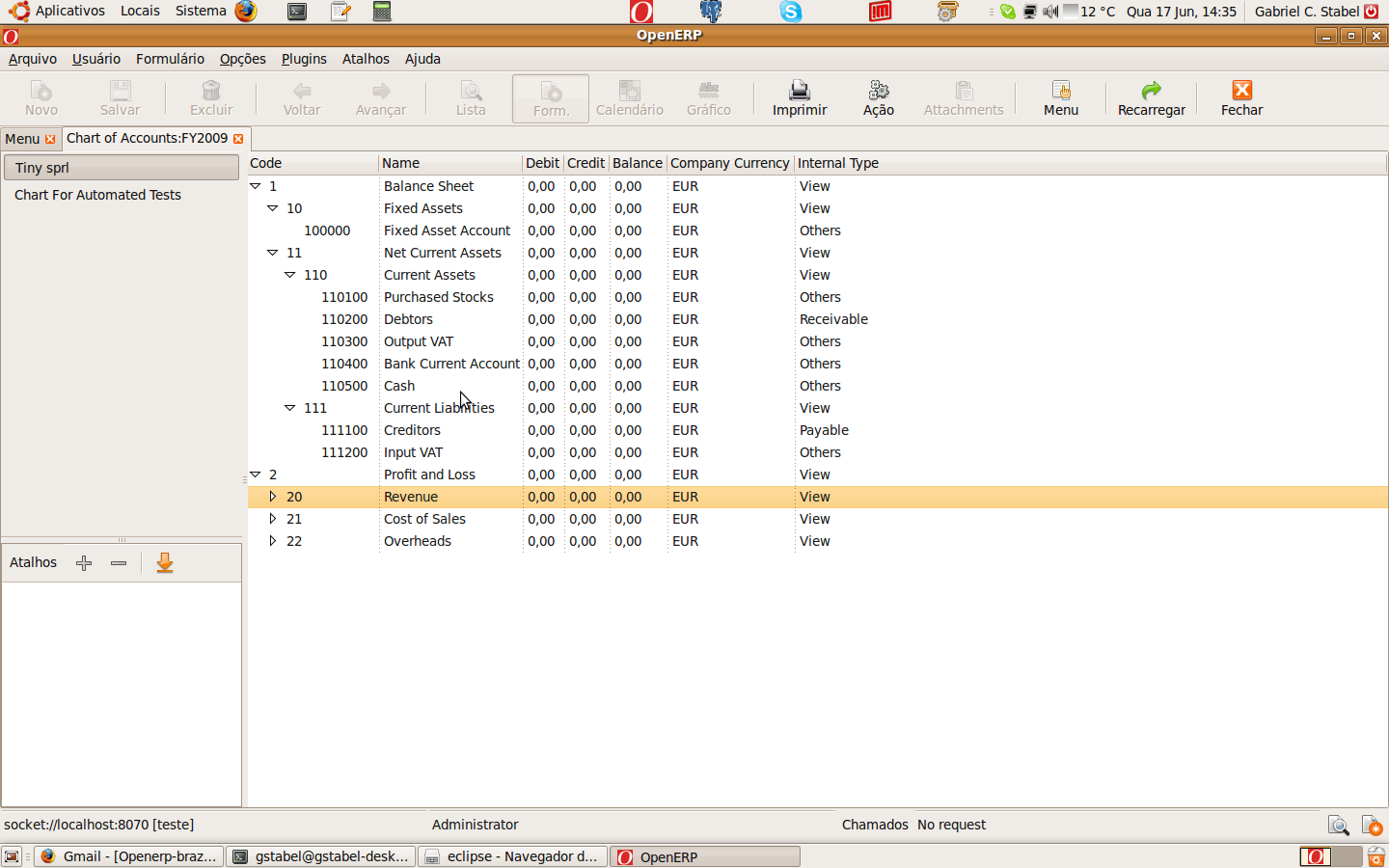This screenshot has height=868, width=1389.
Task: Expand account 20 Revenue
Action: point(273,497)
